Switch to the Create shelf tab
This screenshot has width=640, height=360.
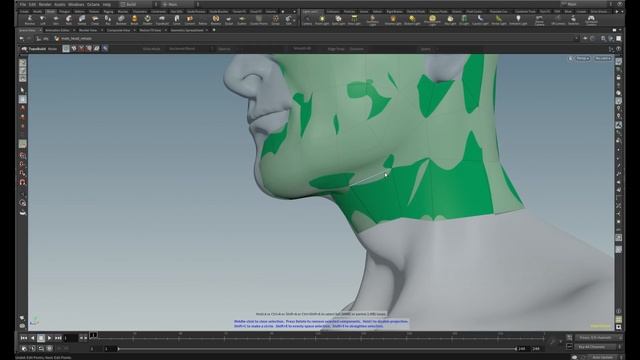pos(24,11)
